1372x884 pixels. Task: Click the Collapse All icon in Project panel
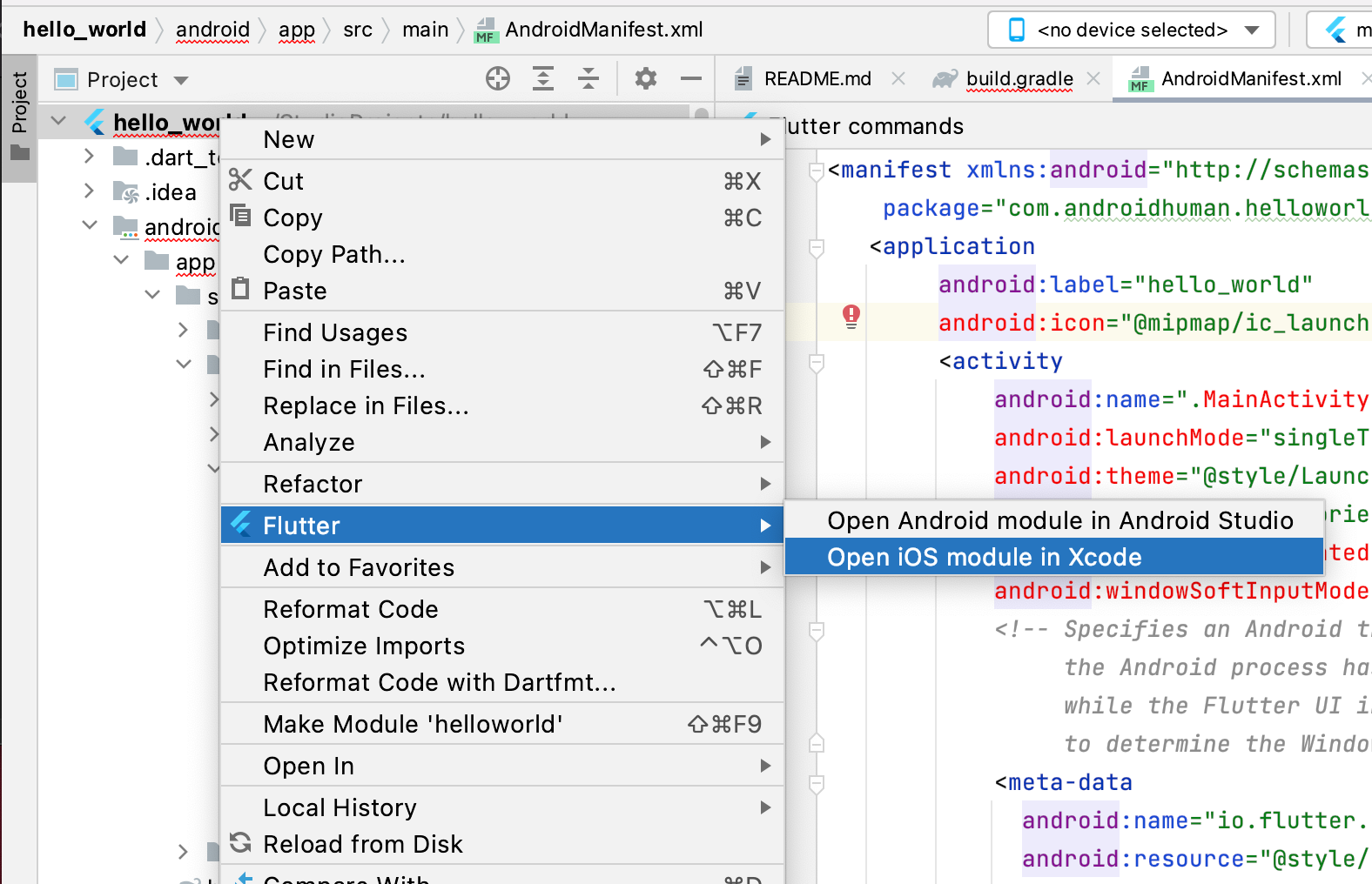(588, 79)
